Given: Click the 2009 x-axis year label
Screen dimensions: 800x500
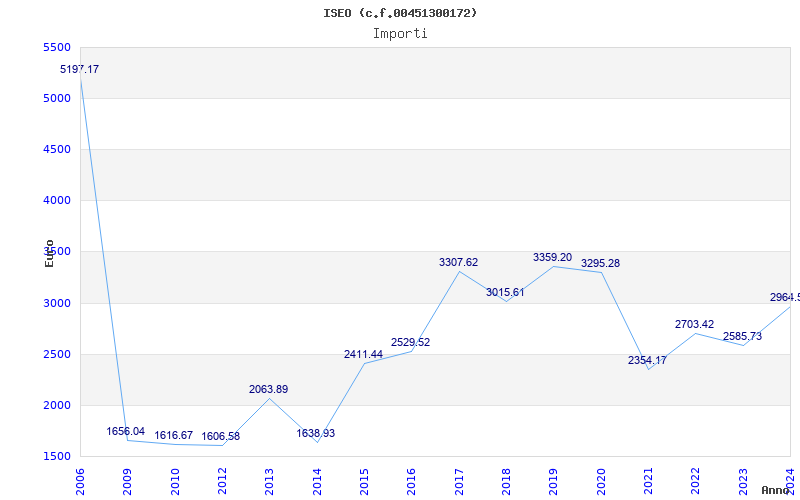Looking at the screenshot, I should (127, 482).
